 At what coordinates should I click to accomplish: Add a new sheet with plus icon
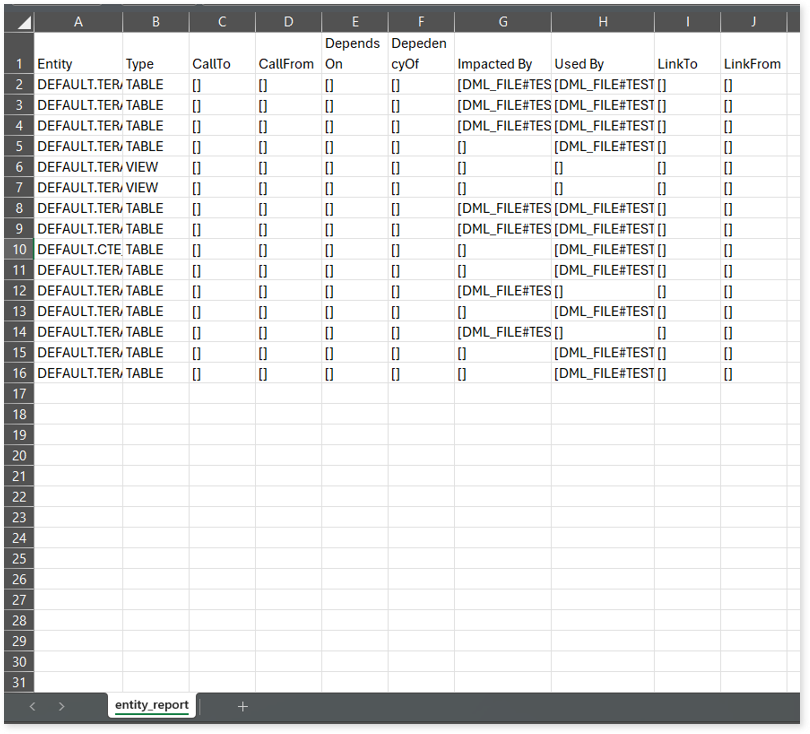coord(242,706)
